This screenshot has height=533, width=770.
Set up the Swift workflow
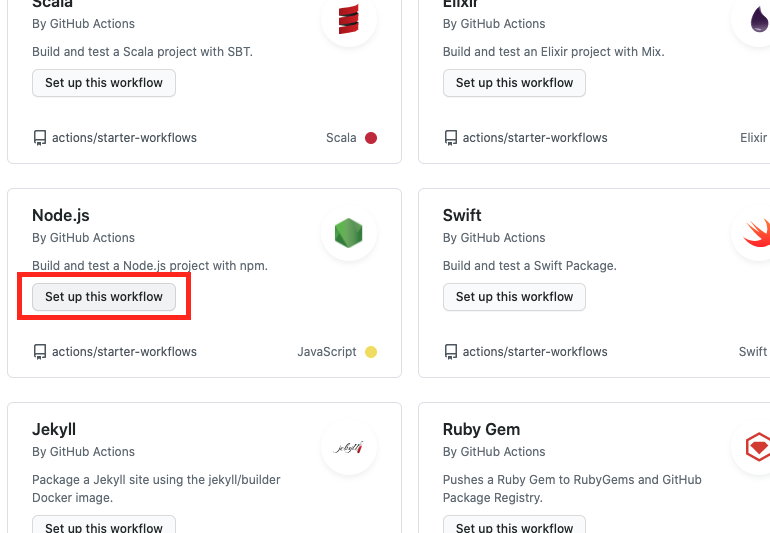point(514,297)
